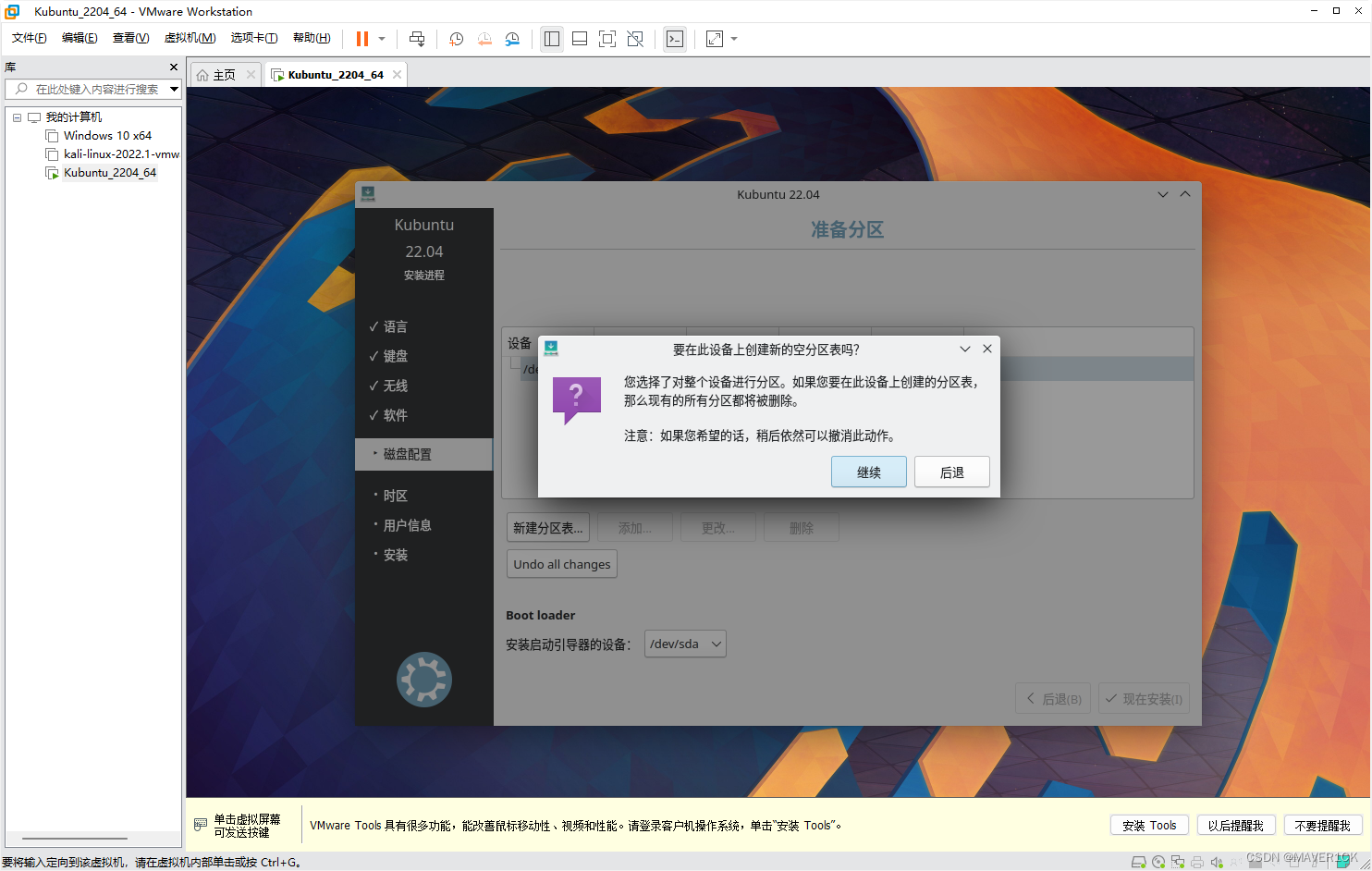Click the 以后提醒我 button
1372x871 pixels.
1236,826
